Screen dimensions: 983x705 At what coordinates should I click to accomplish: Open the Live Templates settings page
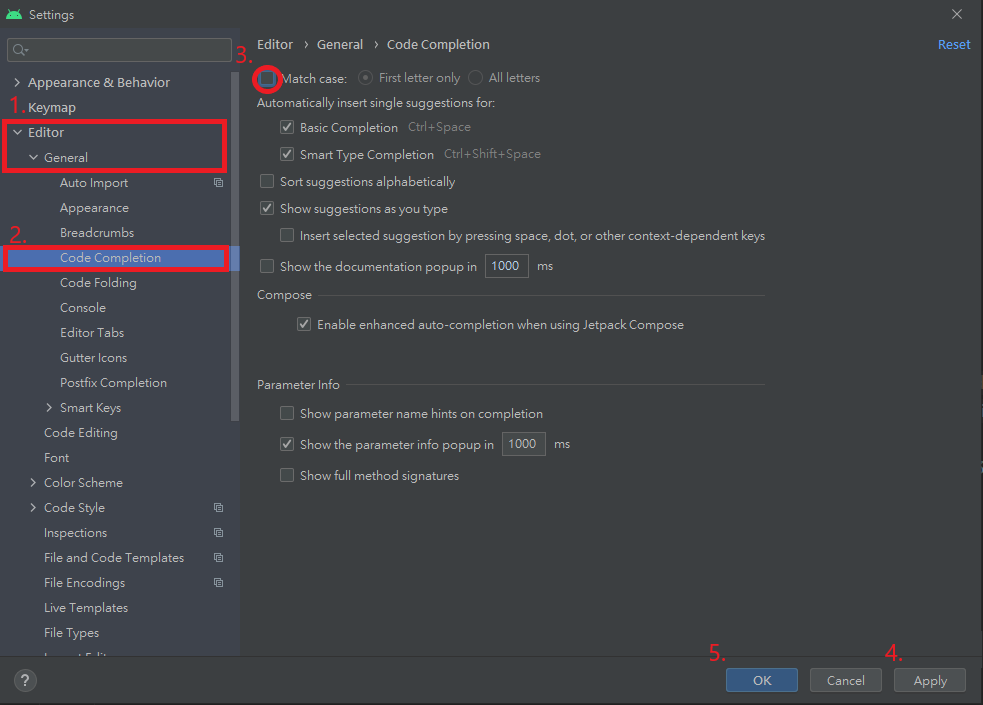click(x=86, y=608)
